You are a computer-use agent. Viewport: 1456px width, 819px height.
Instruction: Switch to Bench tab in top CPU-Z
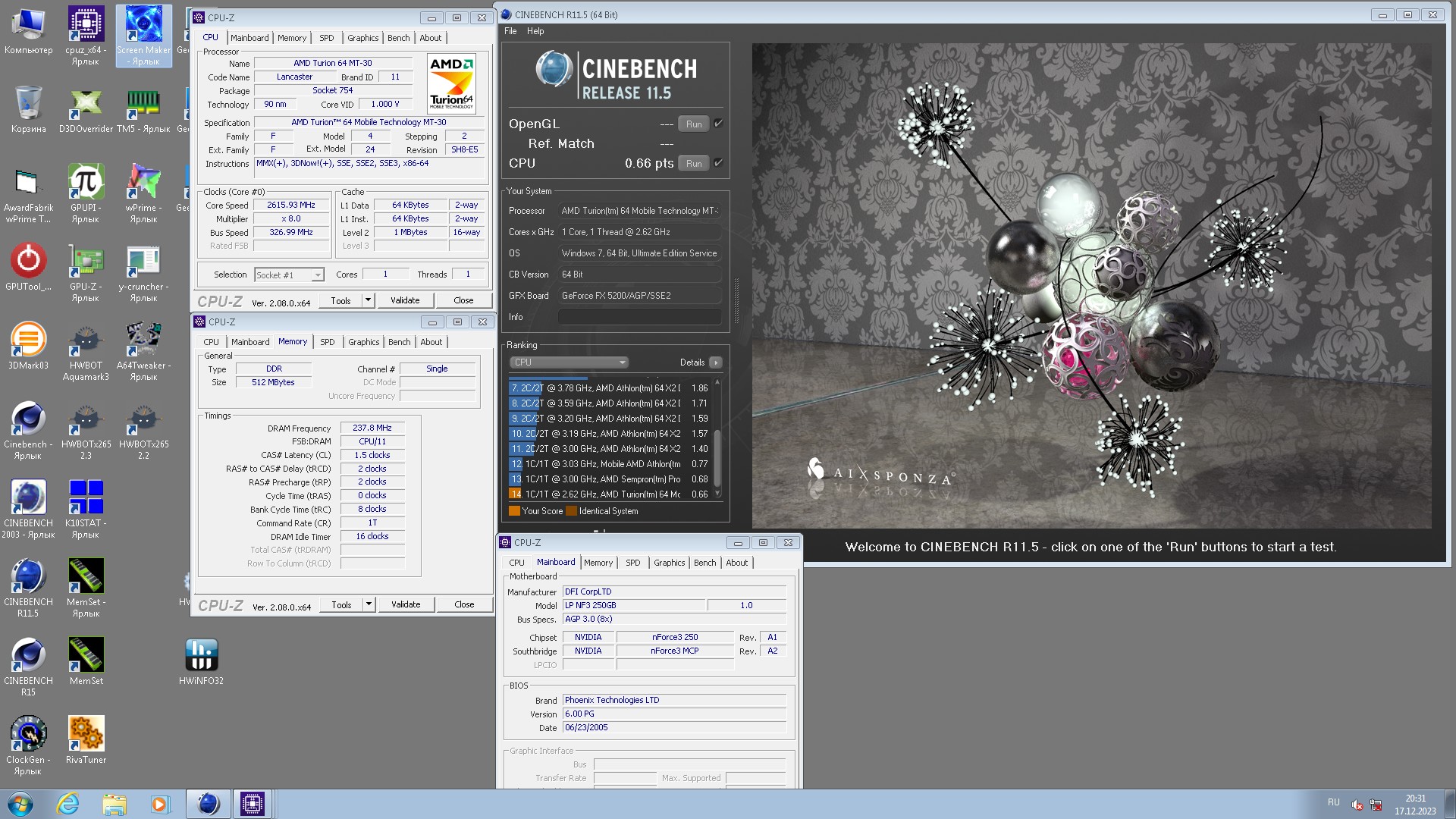click(x=398, y=38)
